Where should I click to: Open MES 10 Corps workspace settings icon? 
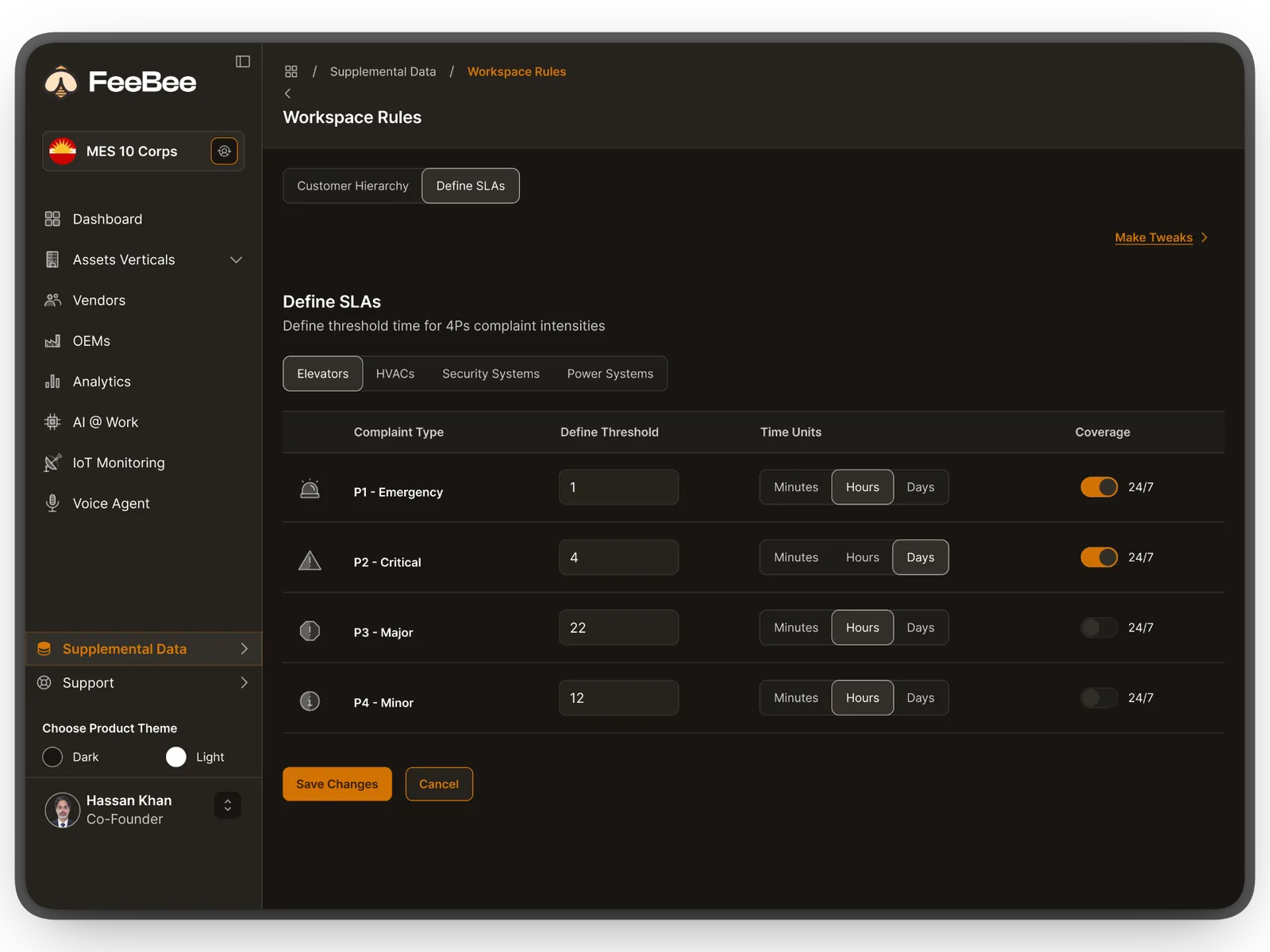pos(225,151)
